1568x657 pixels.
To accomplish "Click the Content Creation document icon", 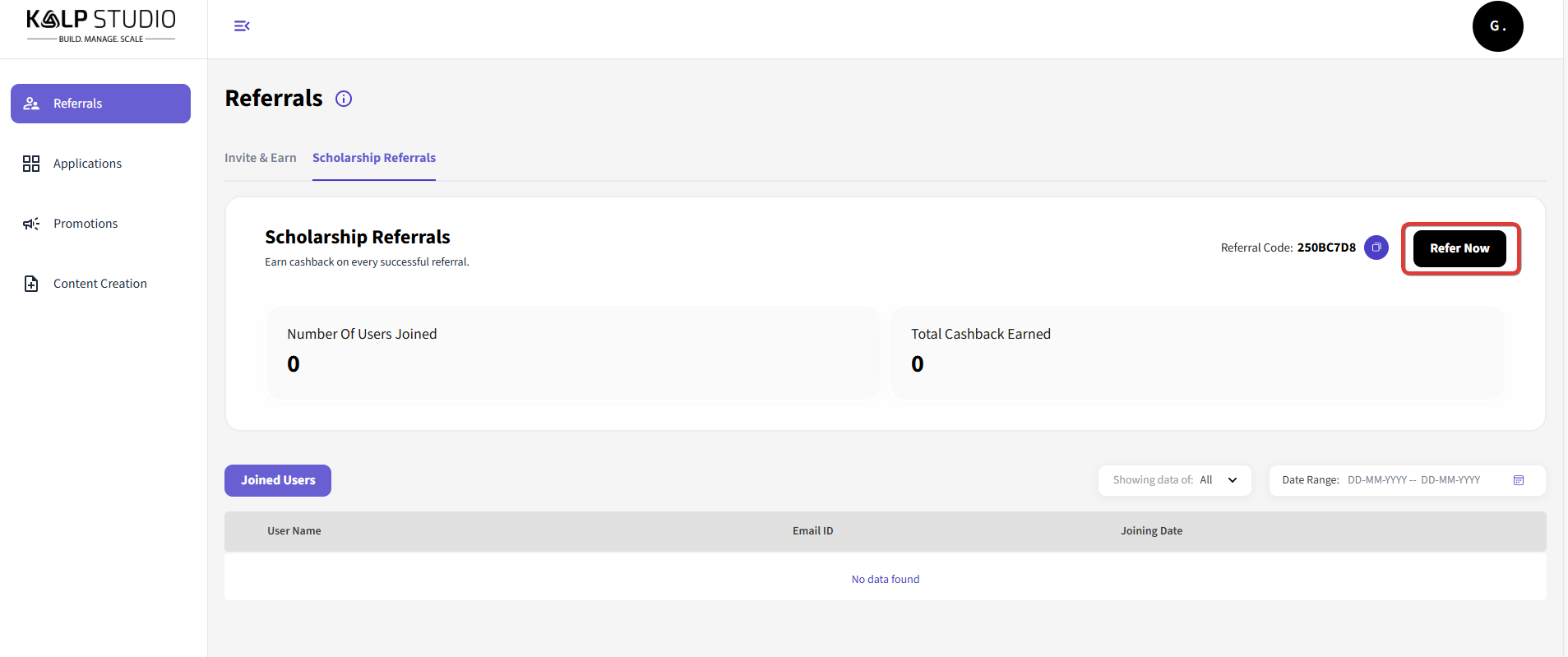I will pyautogui.click(x=31, y=284).
